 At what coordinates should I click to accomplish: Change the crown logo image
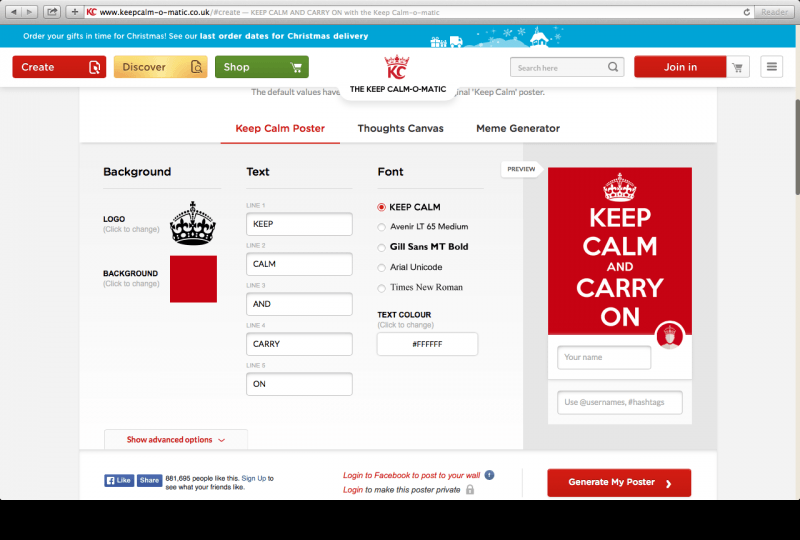(x=193, y=223)
